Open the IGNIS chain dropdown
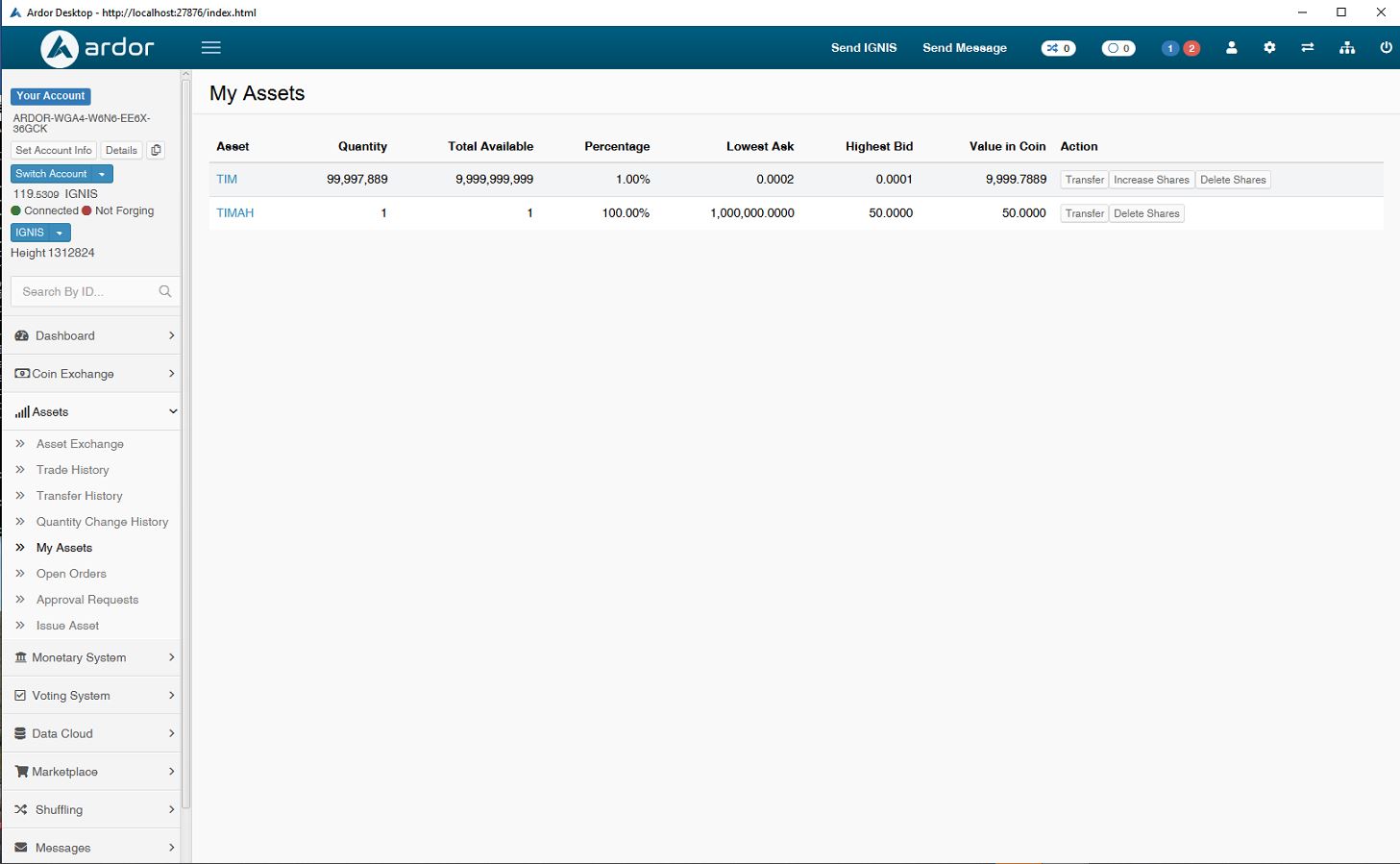Viewport: 1400px width, 864px height. click(40, 233)
